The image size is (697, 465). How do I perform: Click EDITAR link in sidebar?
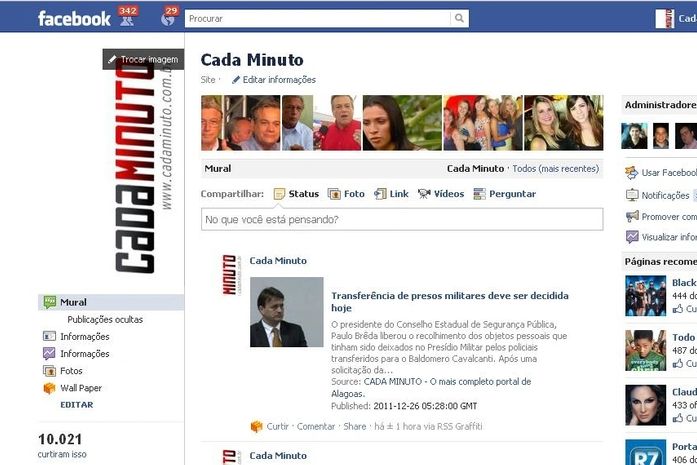[76, 405]
